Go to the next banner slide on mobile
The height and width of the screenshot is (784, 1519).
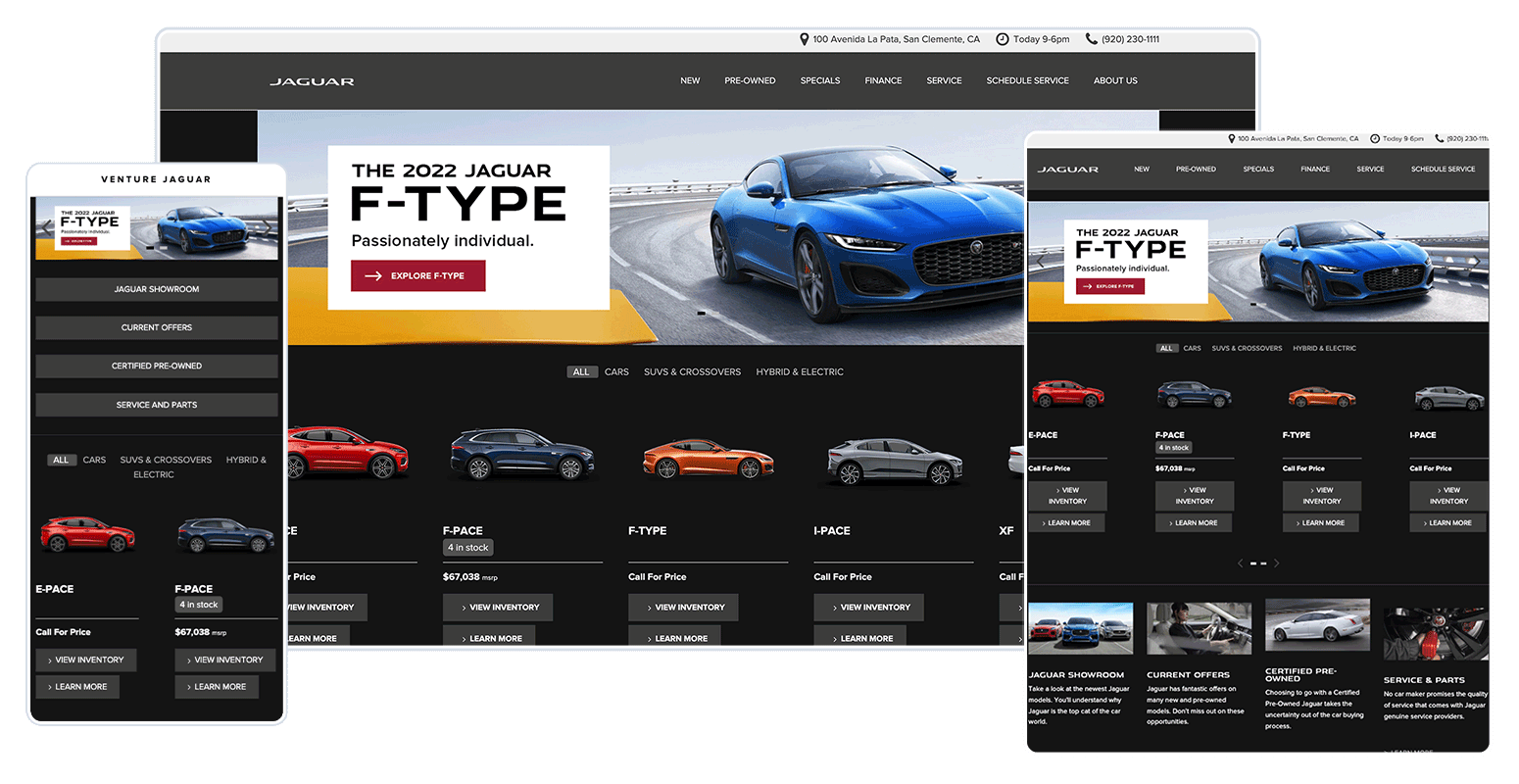tap(267, 226)
